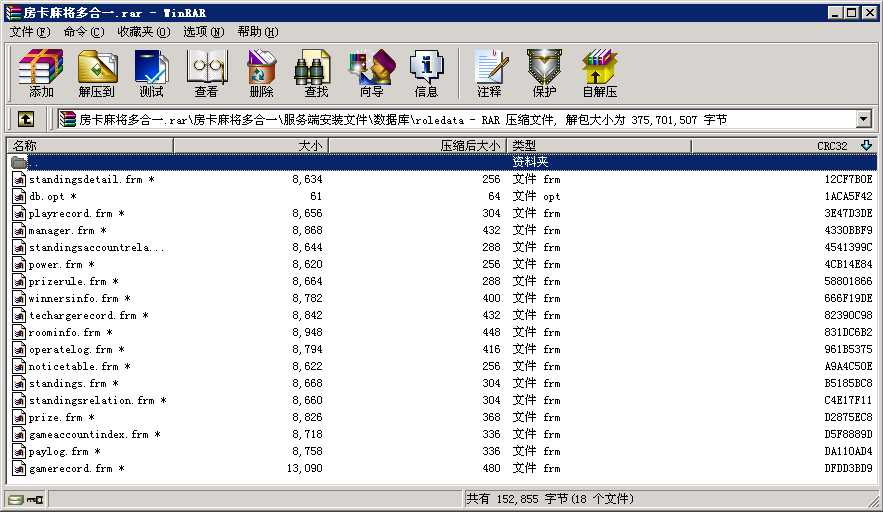The height and width of the screenshot is (512, 883).
Task: Sort by Packed size (压缩后大小) header
Action: [x=417, y=146]
